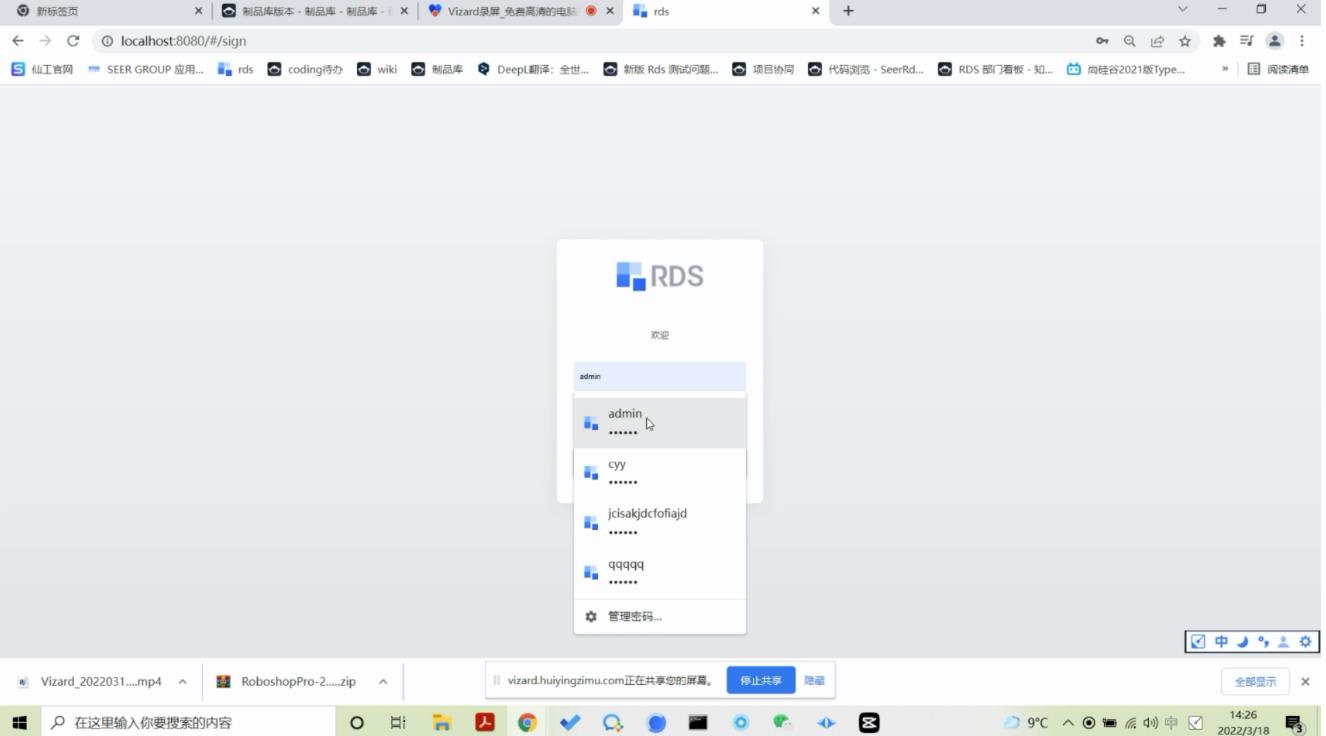Screen dimensions: 1326x736
Task: Open the Chrome taskbar icon
Action: coord(527,722)
